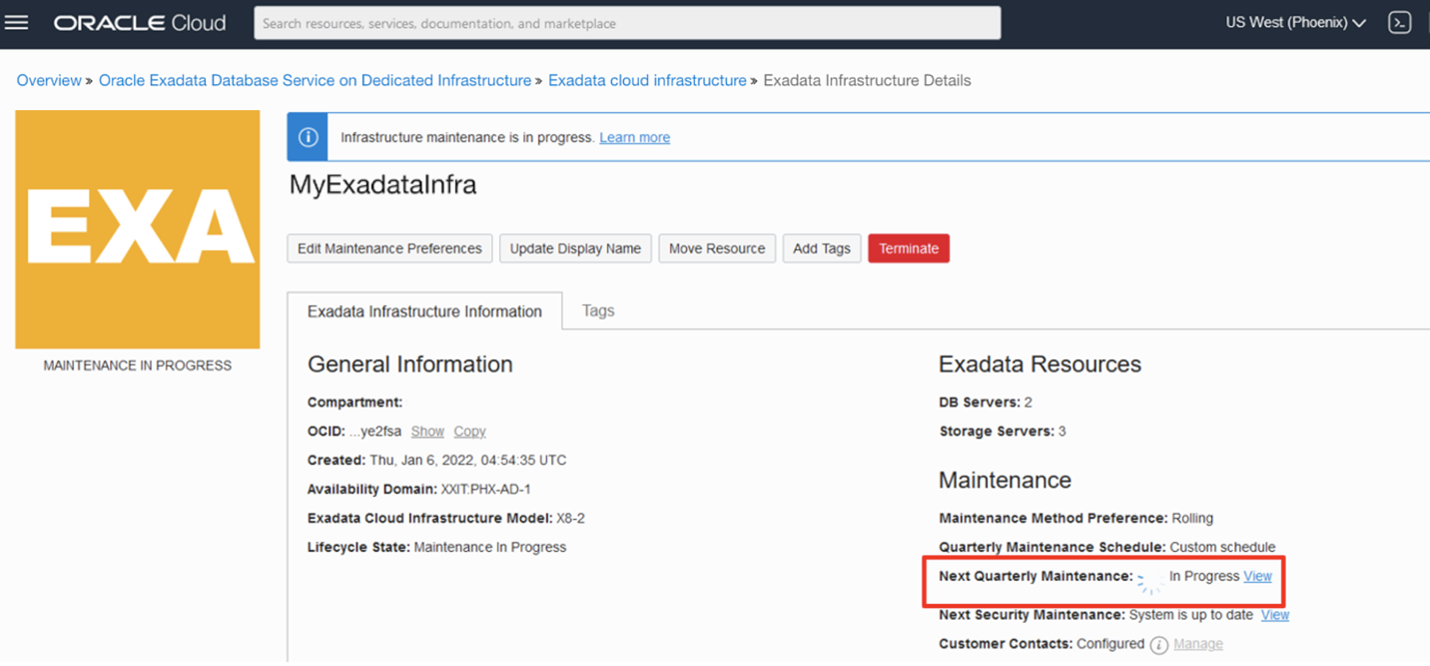Click the Oracle Cloud logo
Viewport: 1430px width, 666px height.
pyautogui.click(x=140, y=22)
